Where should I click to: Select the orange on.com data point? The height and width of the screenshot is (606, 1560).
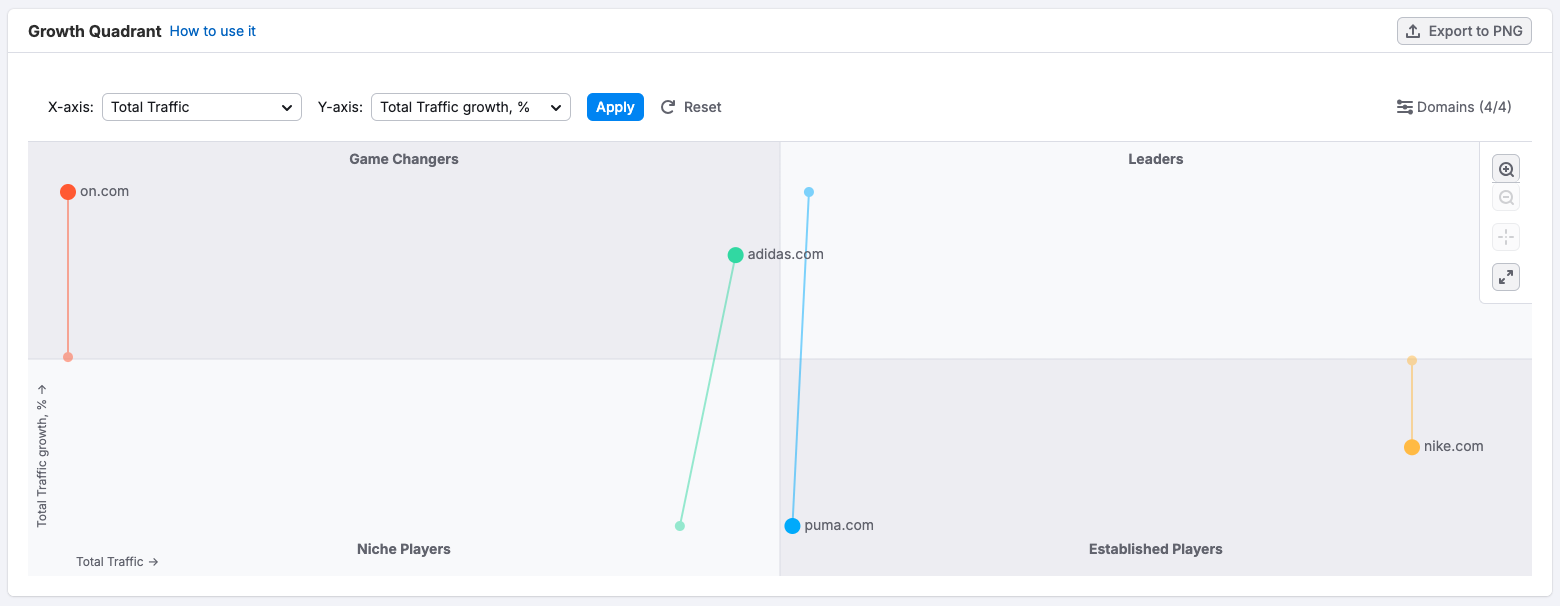click(68, 192)
